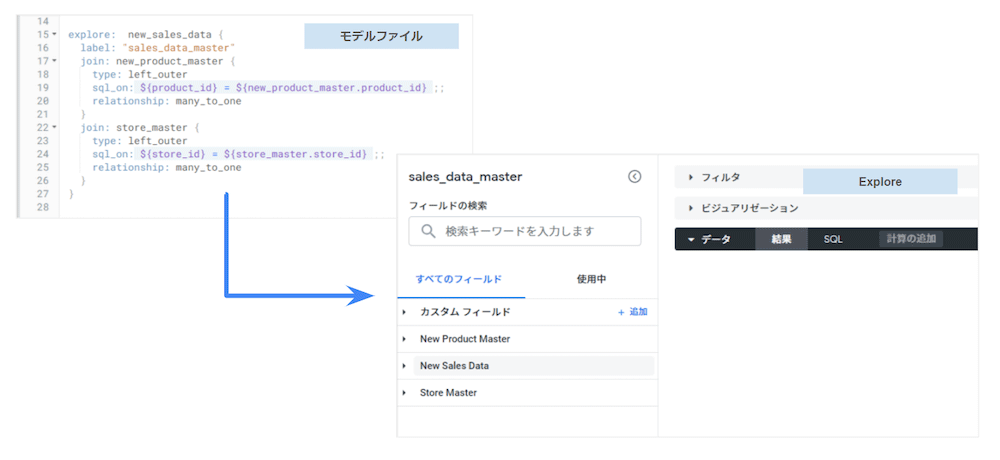The width and height of the screenshot is (1000, 460).
Task: Expand the ビジュアリゼーション section
Action: 691,208
